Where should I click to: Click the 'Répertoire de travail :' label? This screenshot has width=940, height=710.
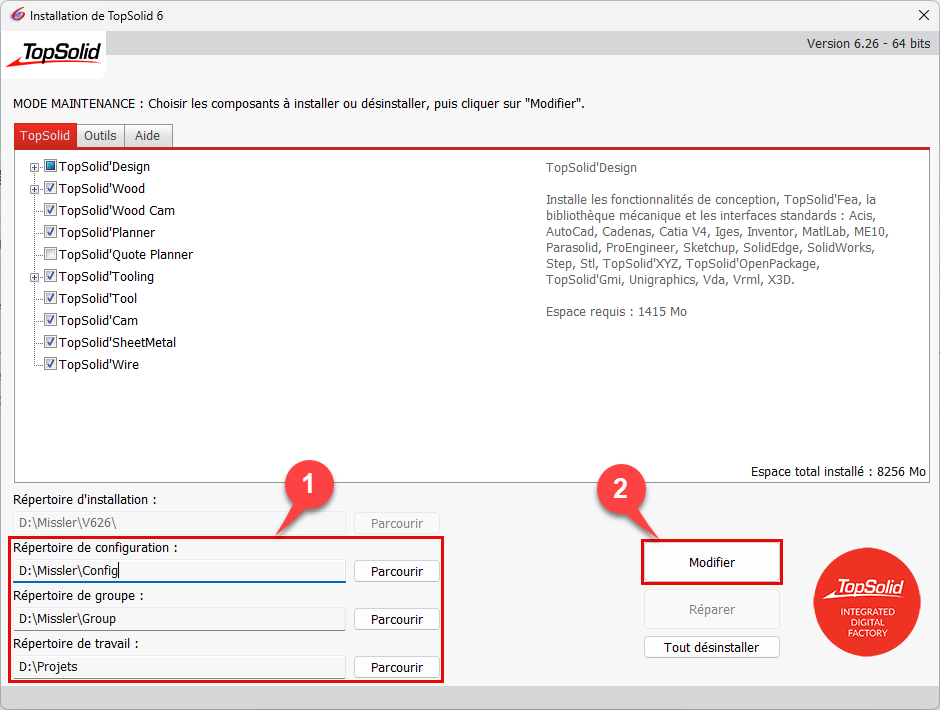76,643
